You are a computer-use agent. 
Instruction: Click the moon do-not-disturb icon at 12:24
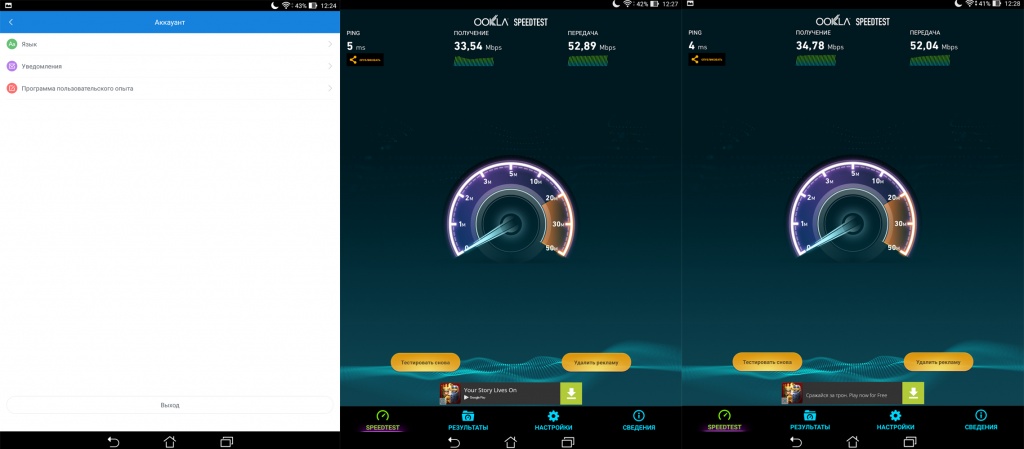275,5
